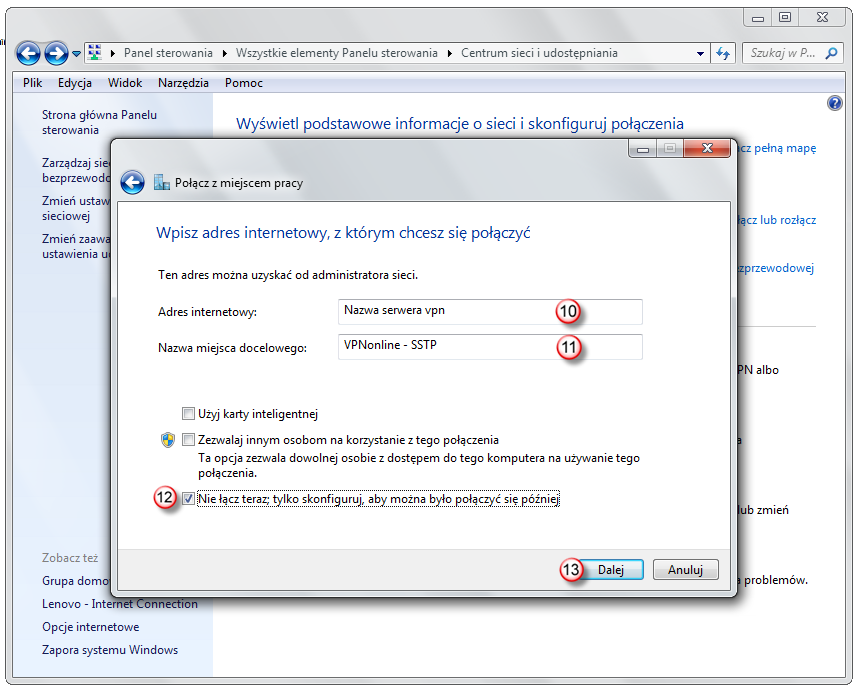Click the Nazwa miejsca docelowego input field
This screenshot has height=690, width=860.
click(490, 347)
